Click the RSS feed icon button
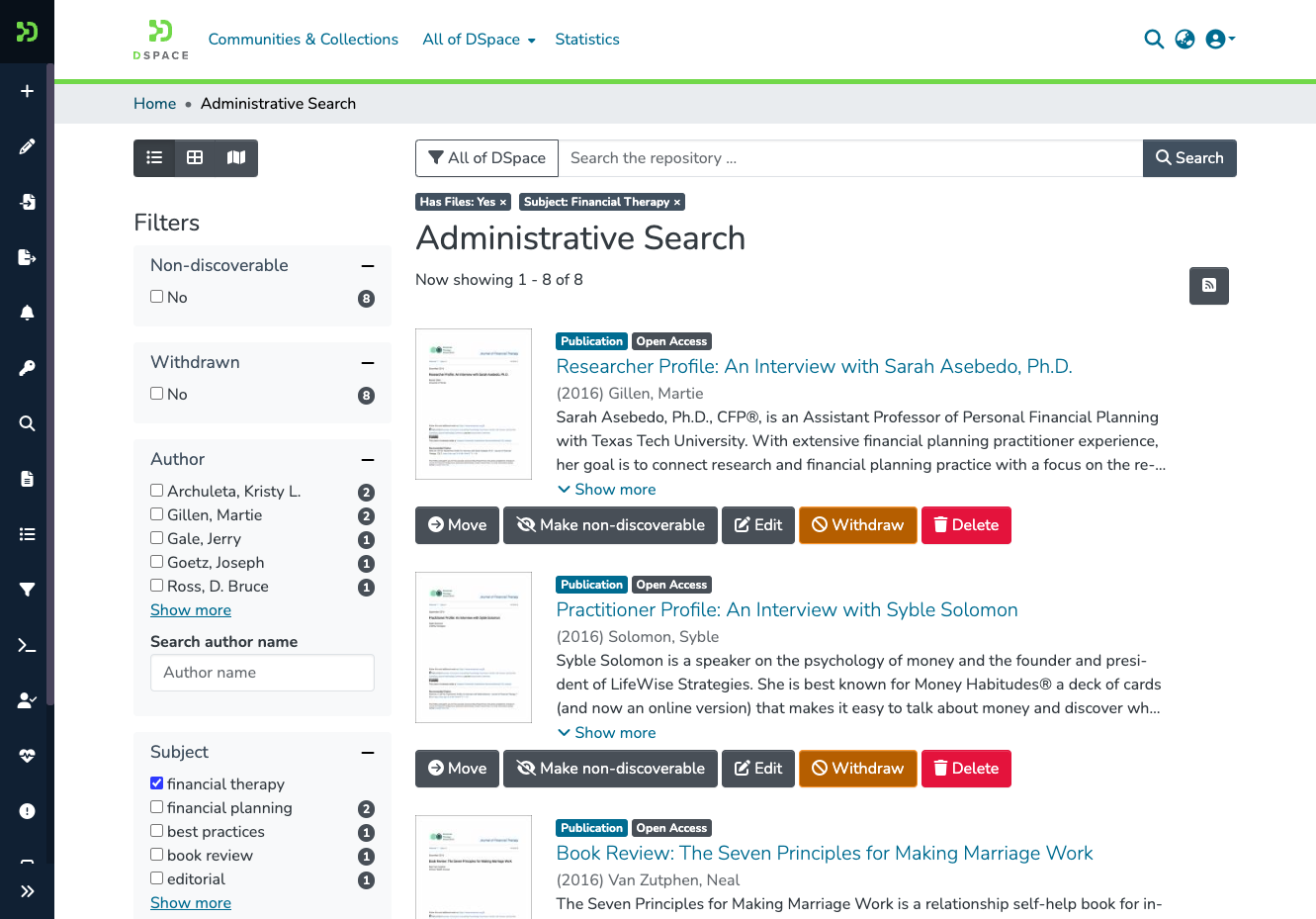This screenshot has height=919, width=1316. 1208,286
